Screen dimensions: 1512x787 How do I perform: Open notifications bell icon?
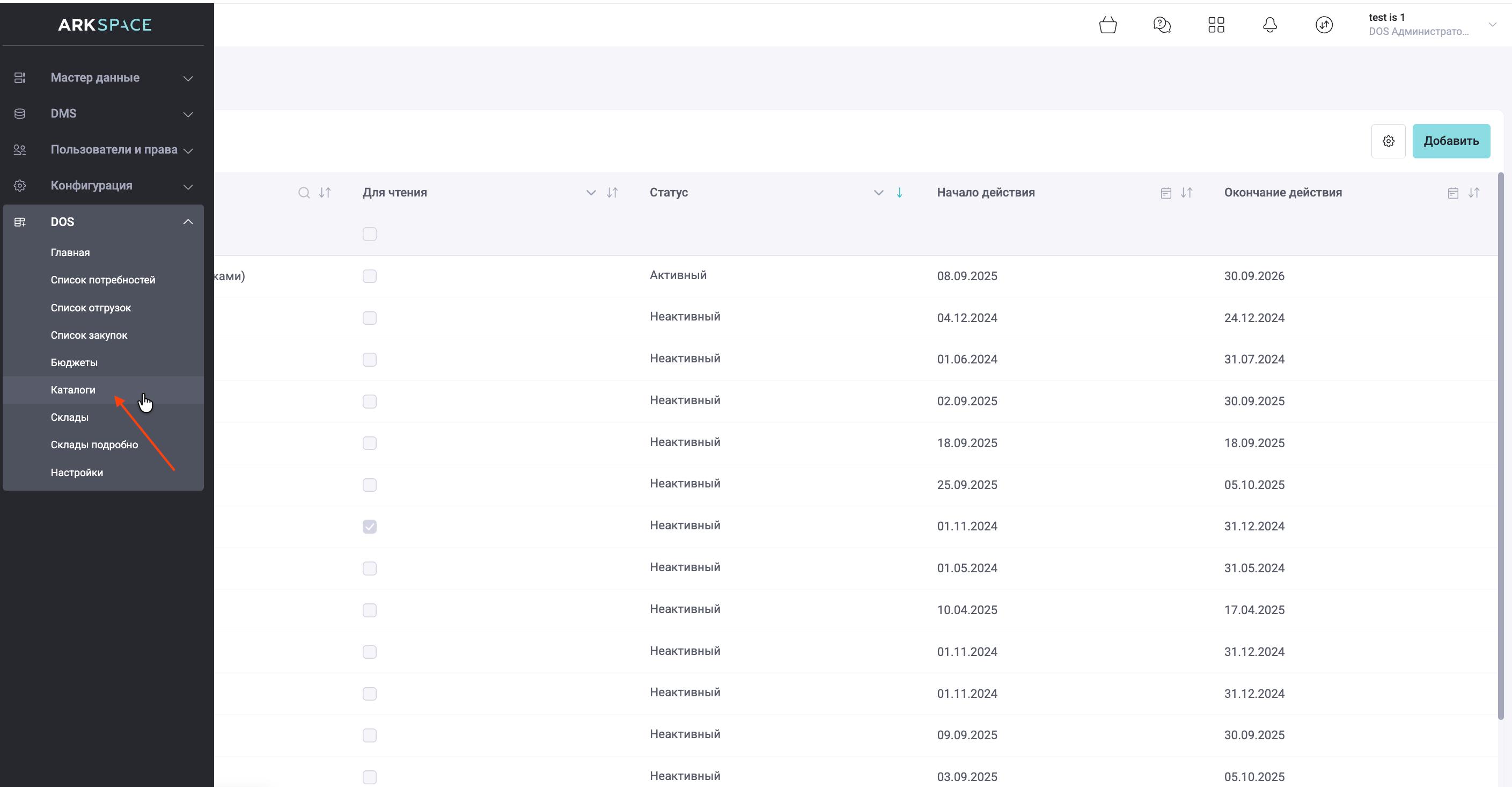pos(1269,25)
